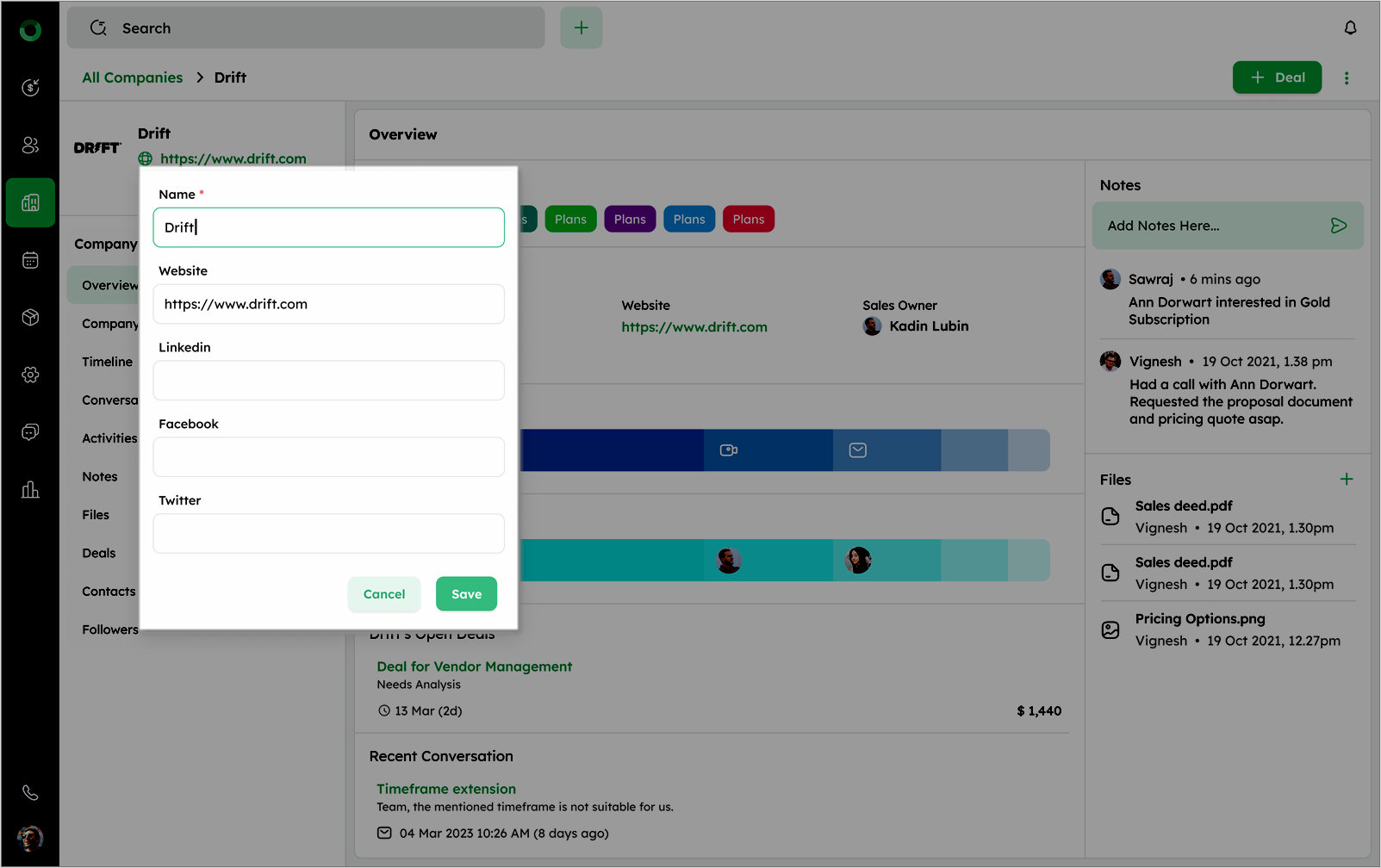Cancel the company edit form

[x=384, y=594]
